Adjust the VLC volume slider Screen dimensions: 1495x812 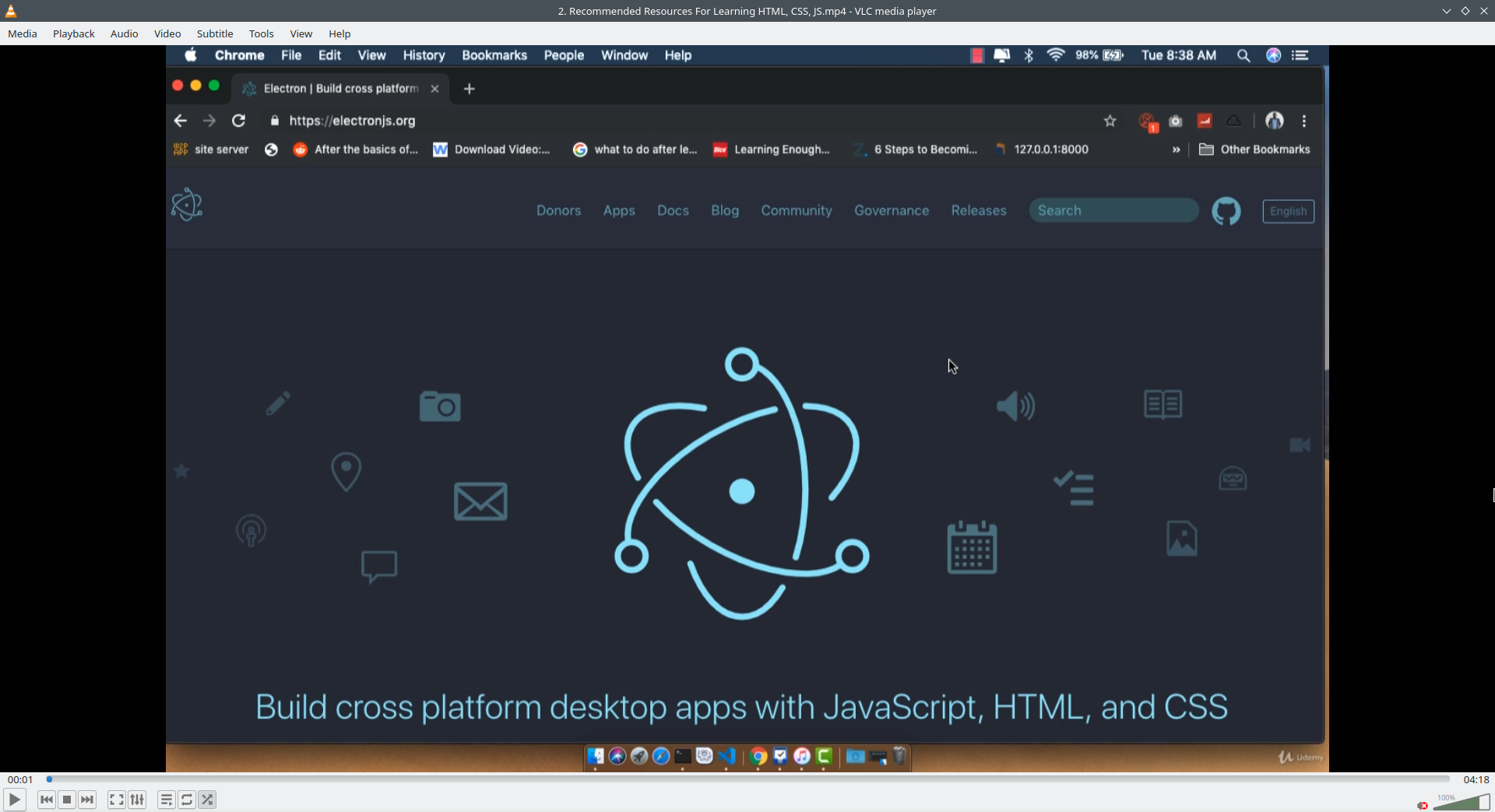1462,802
